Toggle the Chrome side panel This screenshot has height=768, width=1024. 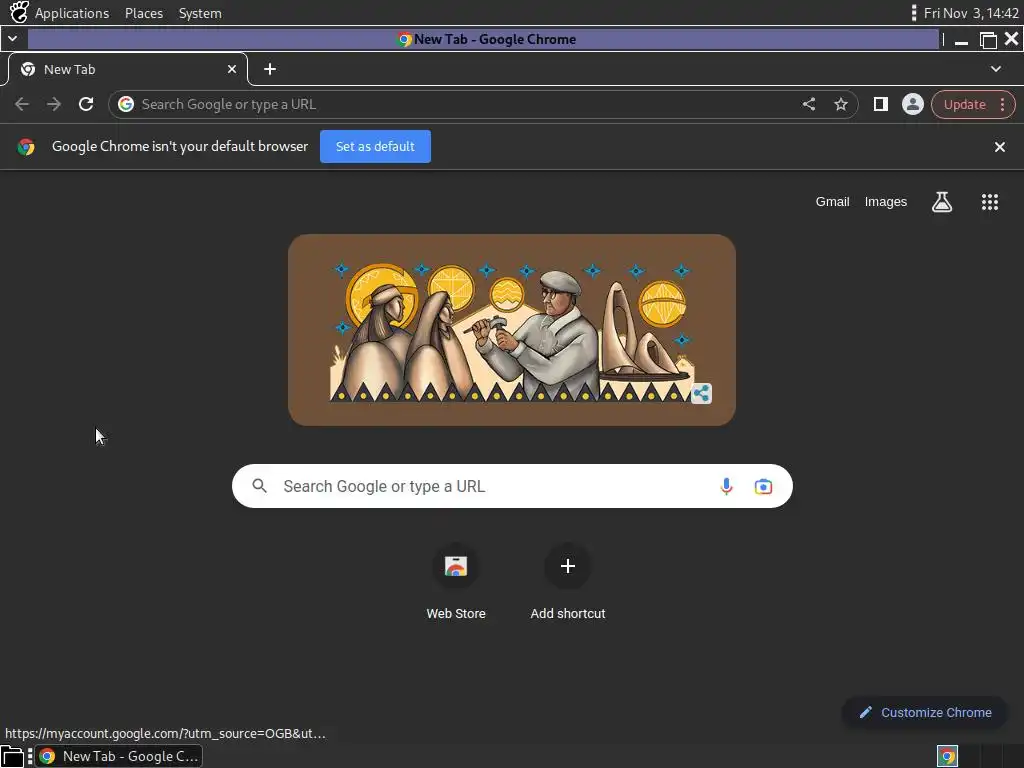(x=880, y=104)
